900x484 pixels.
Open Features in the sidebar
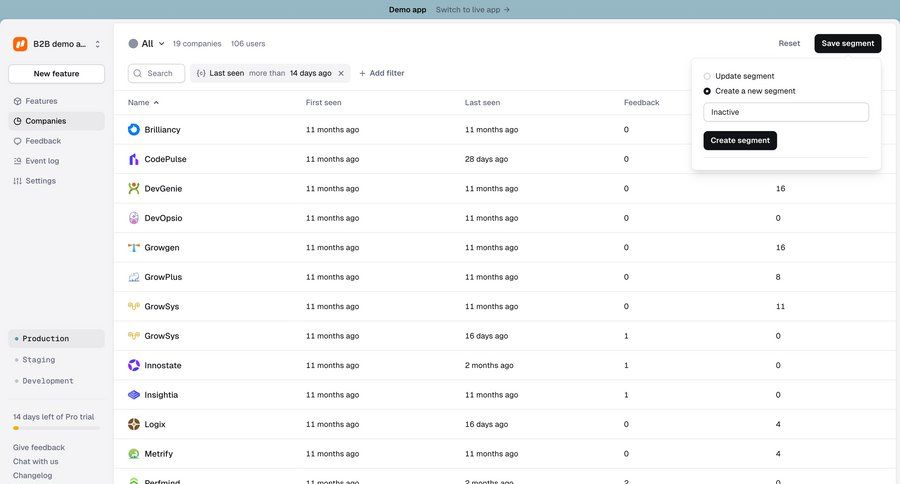tap(56, 101)
